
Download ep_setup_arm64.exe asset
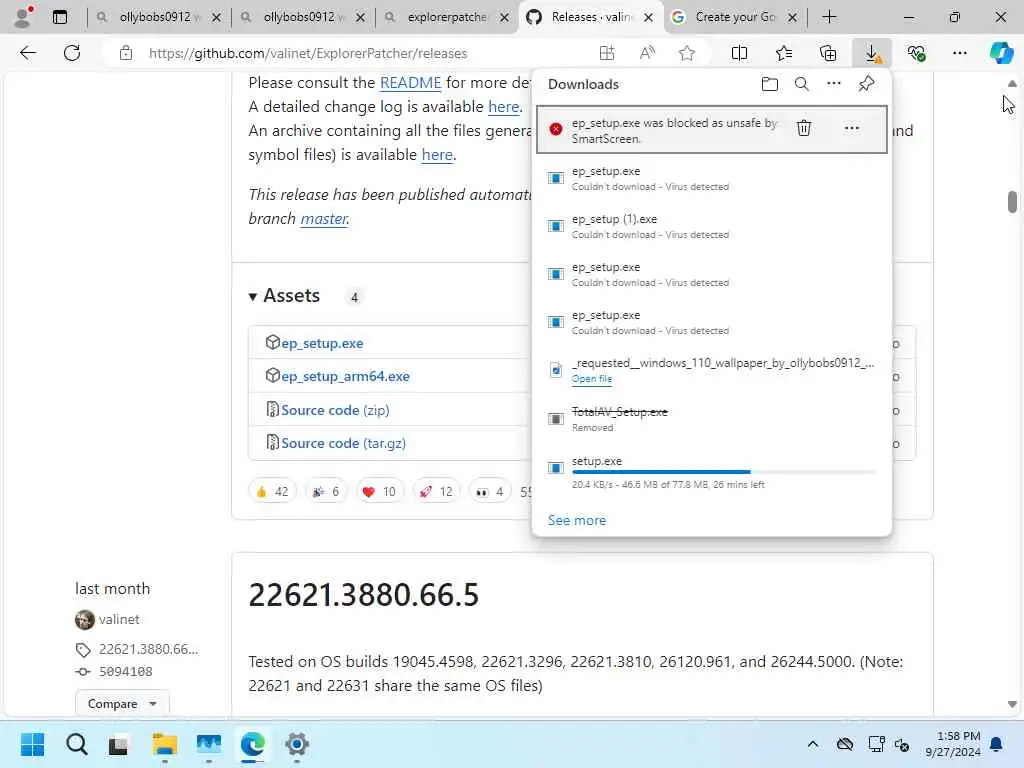pyautogui.click(x=345, y=376)
